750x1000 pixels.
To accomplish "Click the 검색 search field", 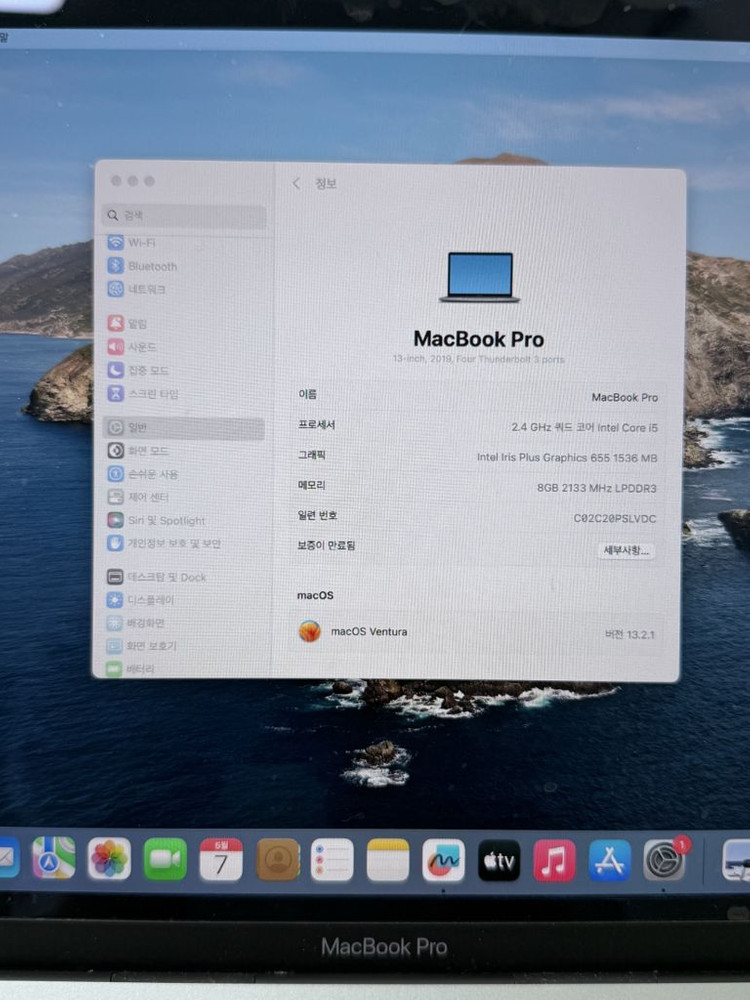I will (184, 216).
